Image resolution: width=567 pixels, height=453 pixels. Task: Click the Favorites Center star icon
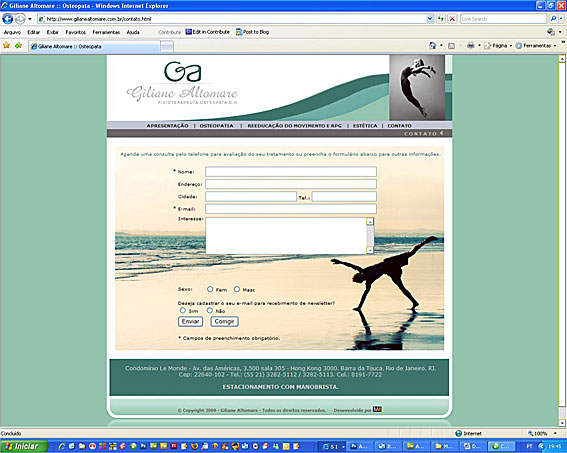click(x=7, y=45)
